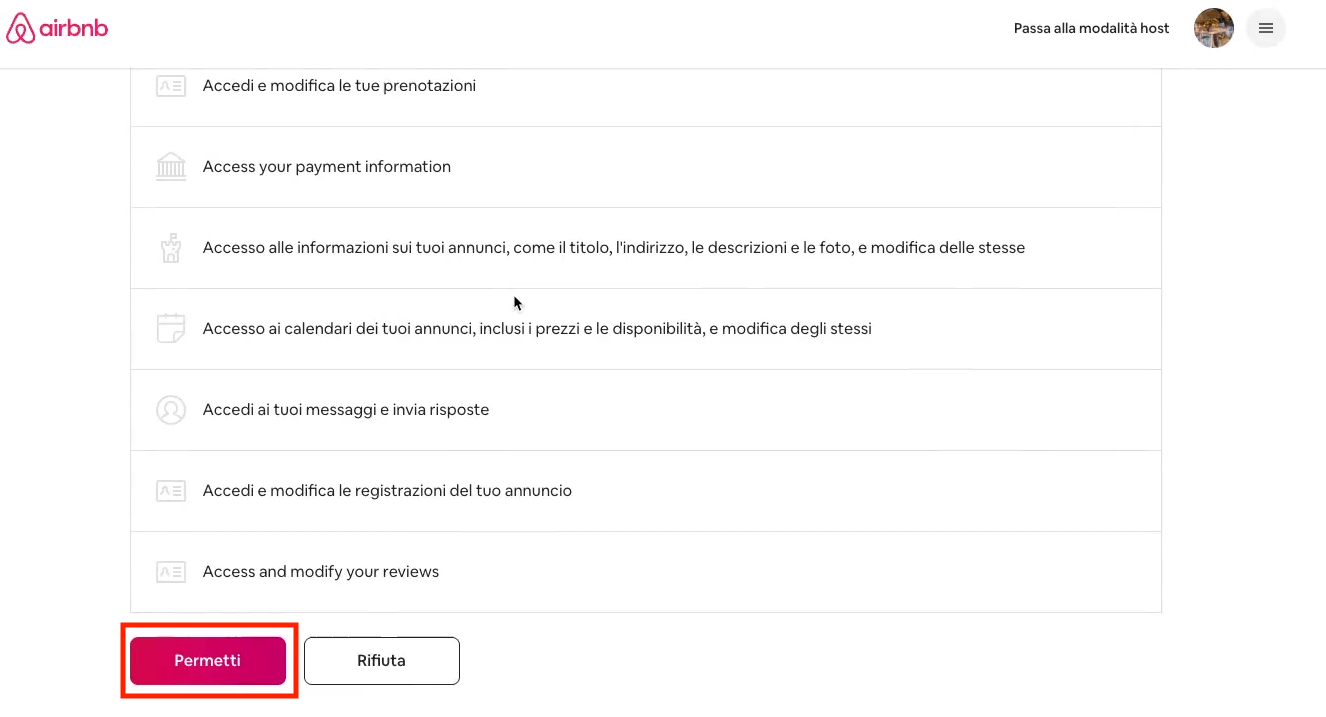The height and width of the screenshot is (717, 1326).
Task: Click the bank icon for payment information
Action: point(171,167)
